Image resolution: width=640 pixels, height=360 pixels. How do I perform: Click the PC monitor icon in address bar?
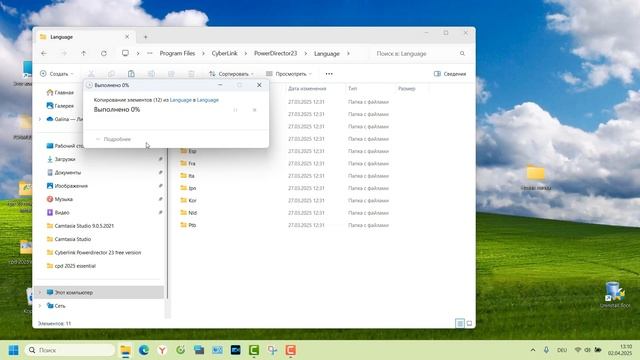[125, 53]
